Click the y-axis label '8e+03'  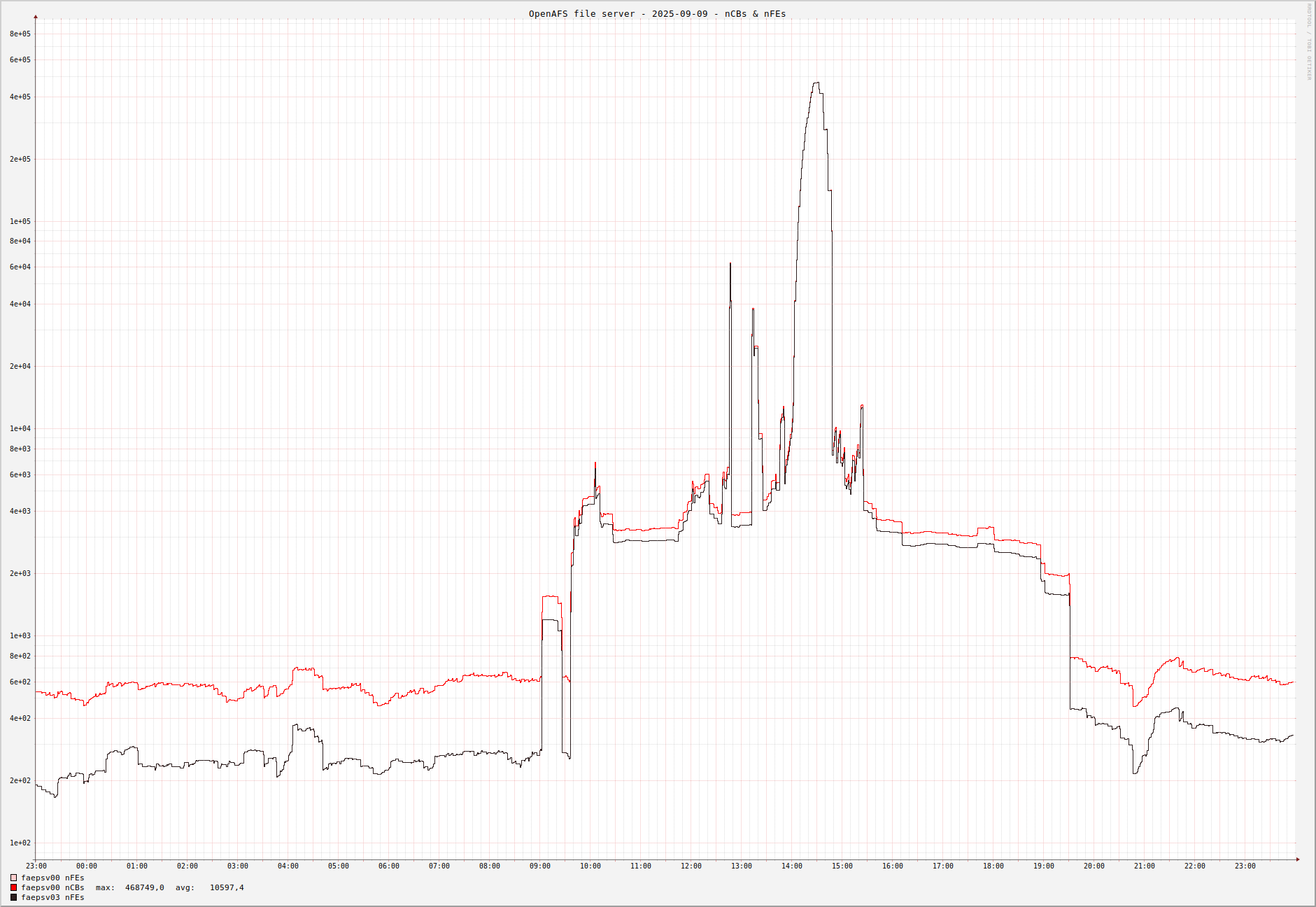click(x=20, y=449)
